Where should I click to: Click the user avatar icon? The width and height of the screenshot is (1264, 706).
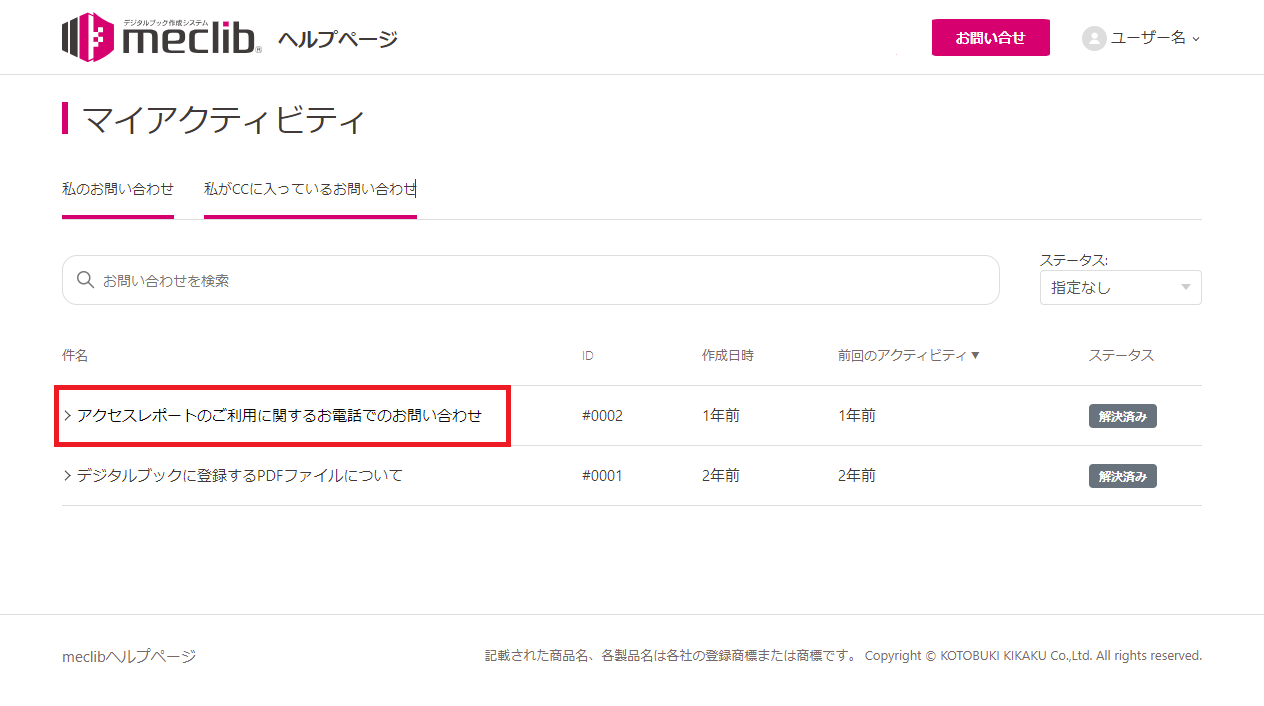pyautogui.click(x=1094, y=38)
